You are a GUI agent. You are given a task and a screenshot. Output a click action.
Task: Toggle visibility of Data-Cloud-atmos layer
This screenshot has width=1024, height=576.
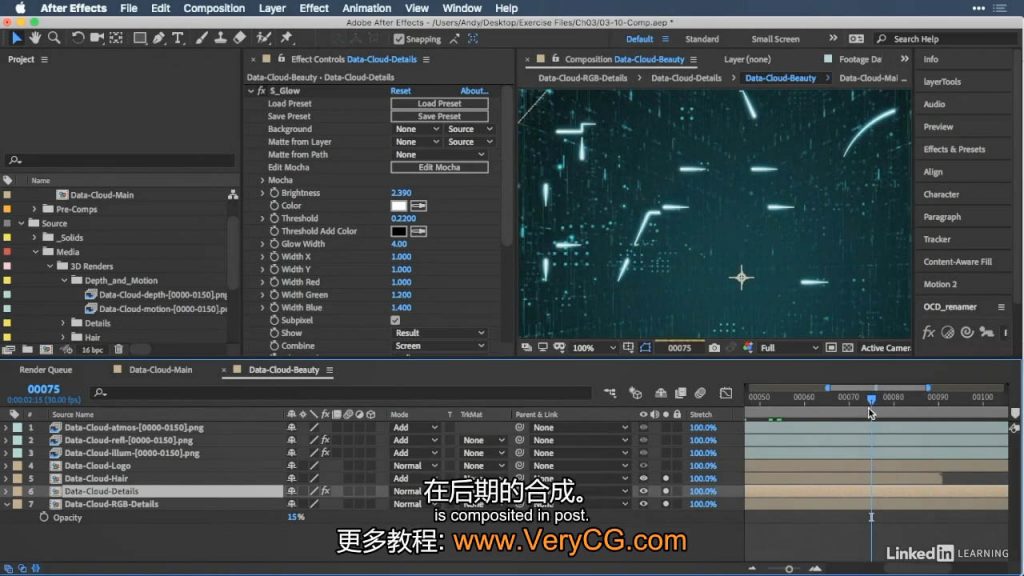[643, 428]
